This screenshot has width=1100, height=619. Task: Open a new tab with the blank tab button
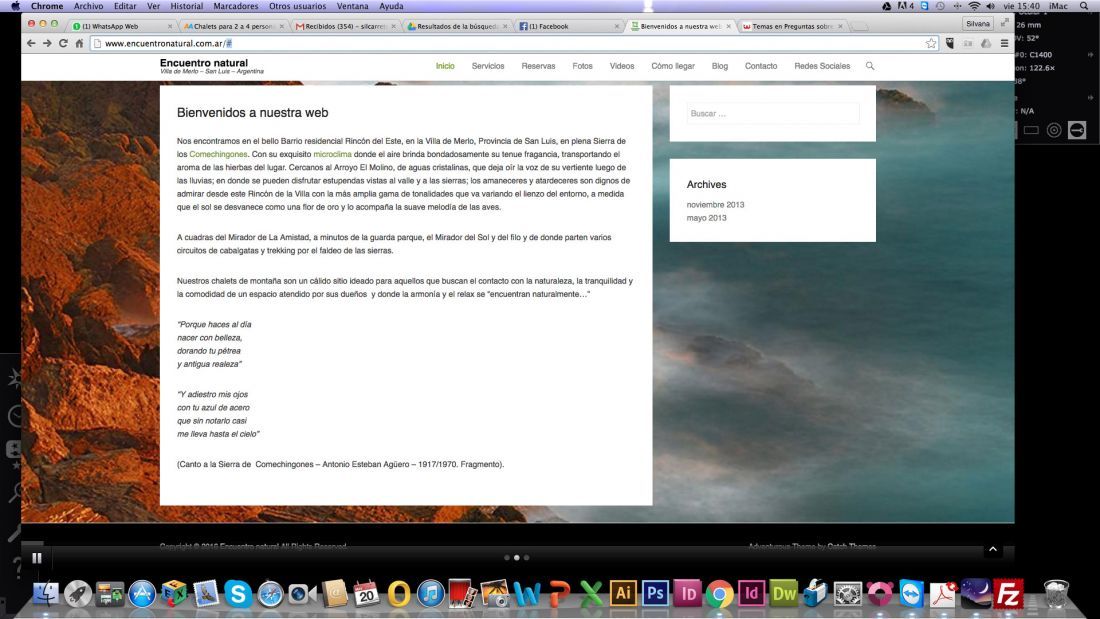point(860,26)
